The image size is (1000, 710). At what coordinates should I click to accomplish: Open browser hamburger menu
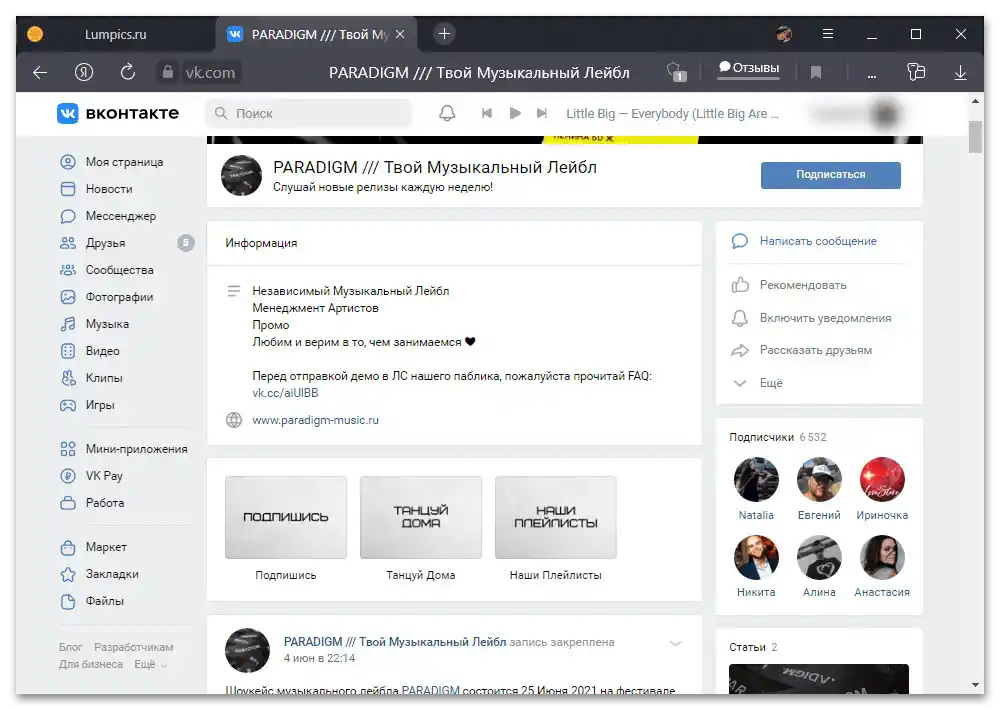coord(828,34)
